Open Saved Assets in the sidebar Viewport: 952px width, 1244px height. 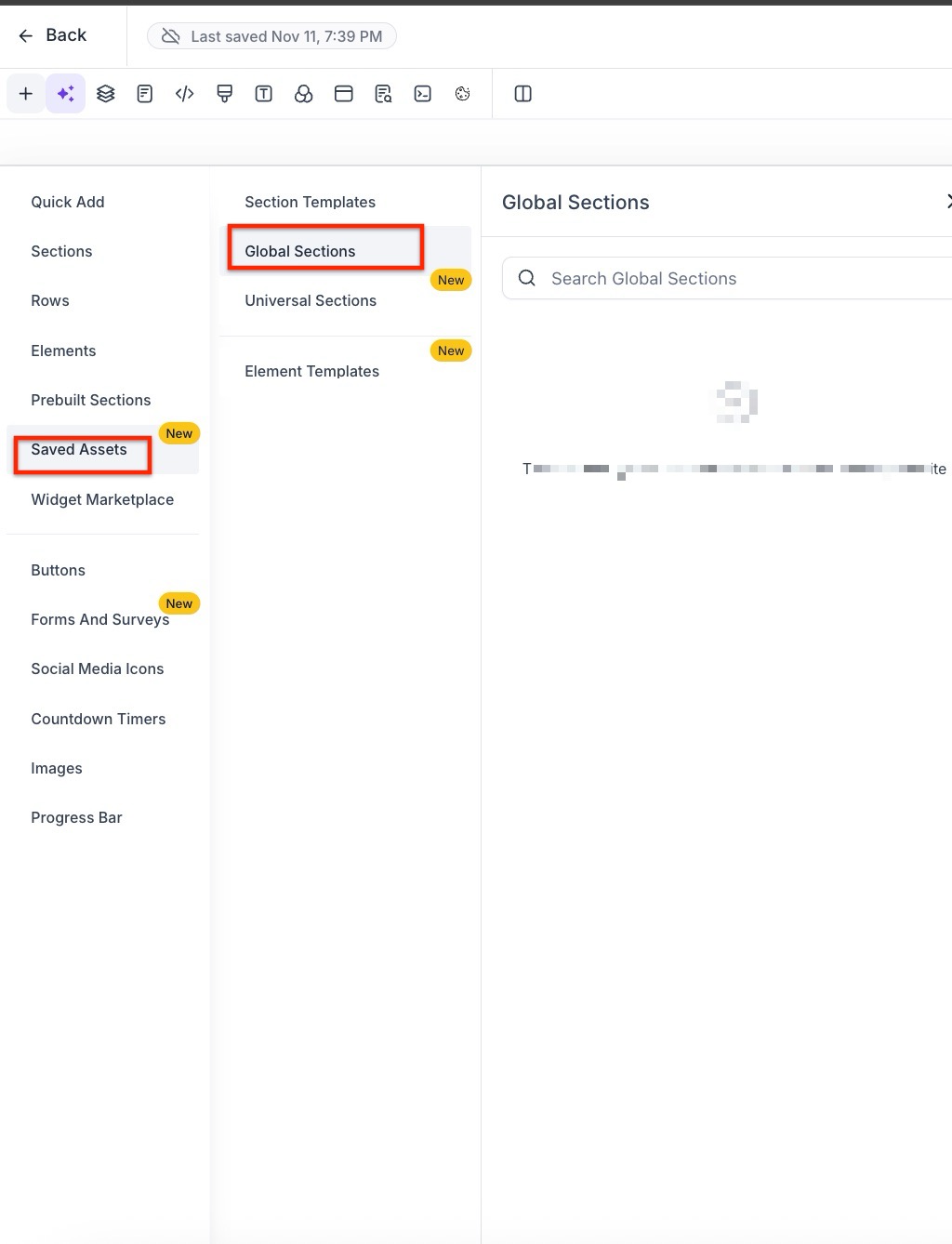[79, 450]
